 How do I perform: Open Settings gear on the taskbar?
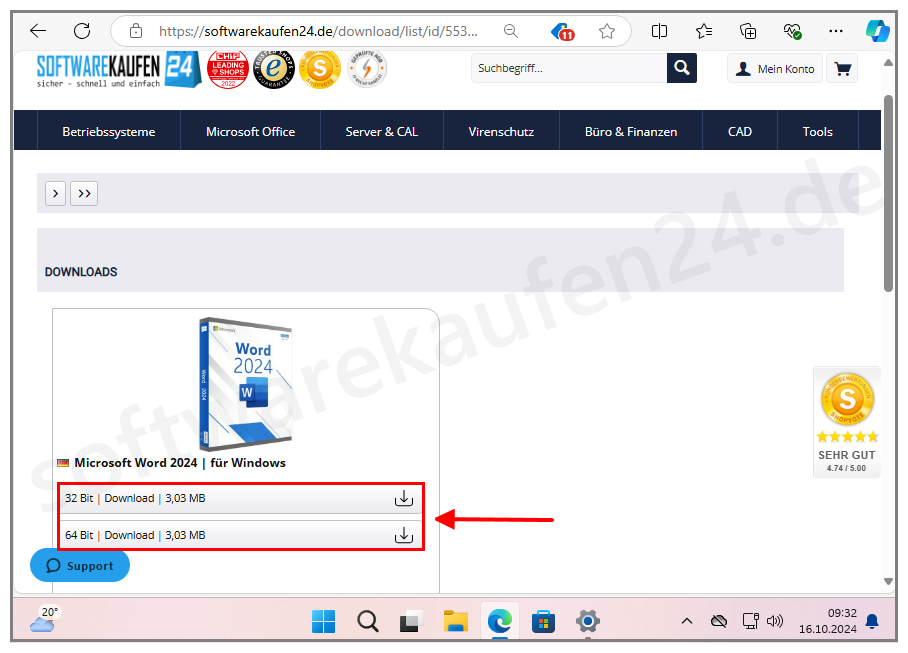[x=588, y=622]
